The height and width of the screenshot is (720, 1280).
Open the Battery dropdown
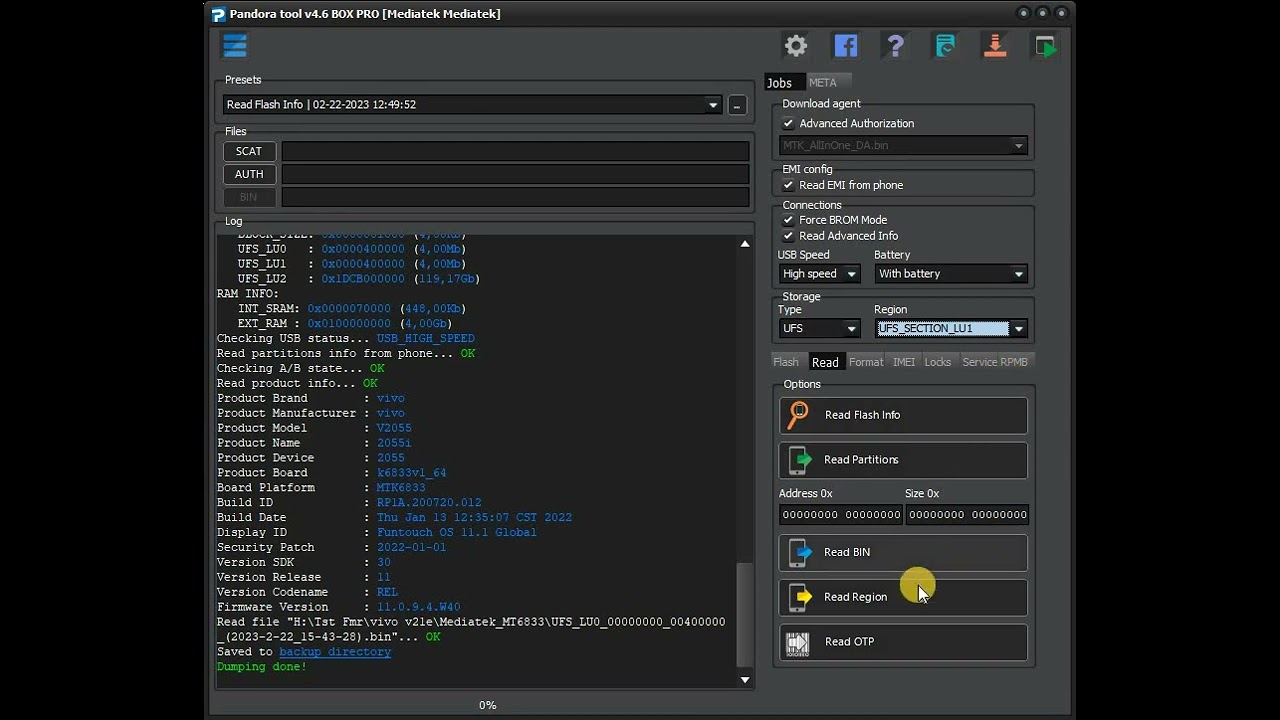click(951, 274)
